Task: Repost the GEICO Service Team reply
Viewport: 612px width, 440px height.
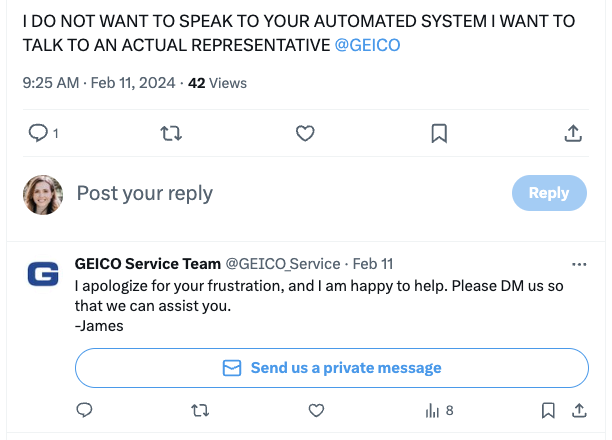Action: (x=200, y=410)
